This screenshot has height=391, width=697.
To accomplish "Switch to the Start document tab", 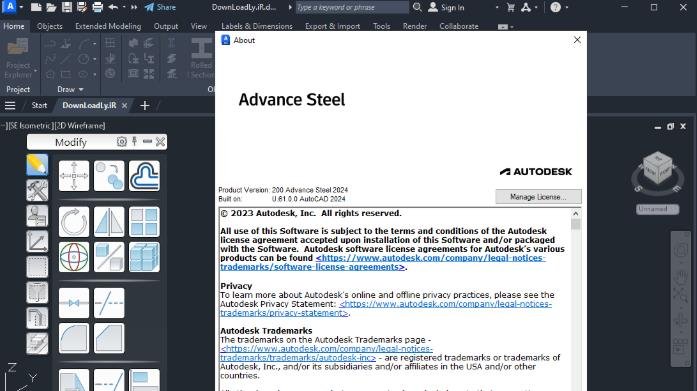I will coord(39,105).
